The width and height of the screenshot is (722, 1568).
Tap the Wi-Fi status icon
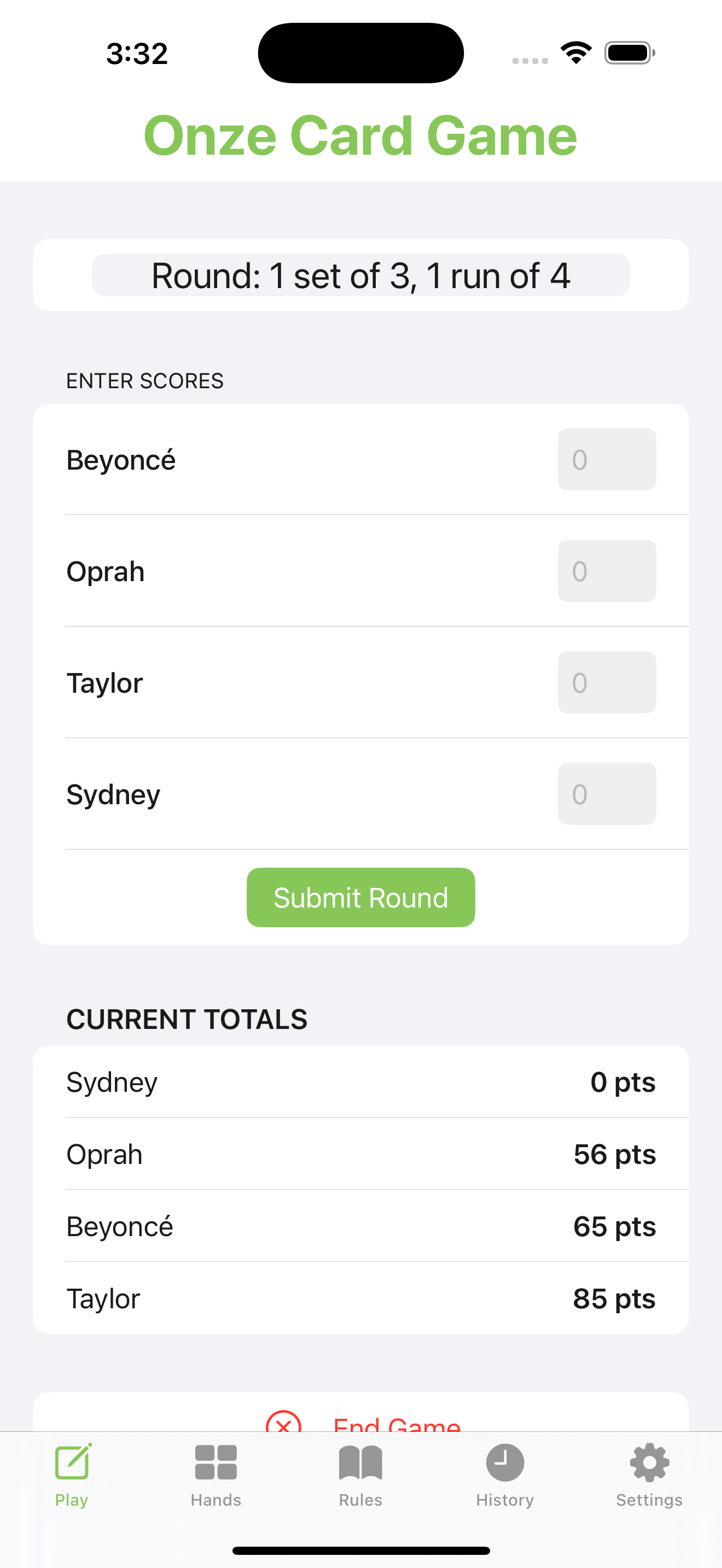tap(576, 52)
